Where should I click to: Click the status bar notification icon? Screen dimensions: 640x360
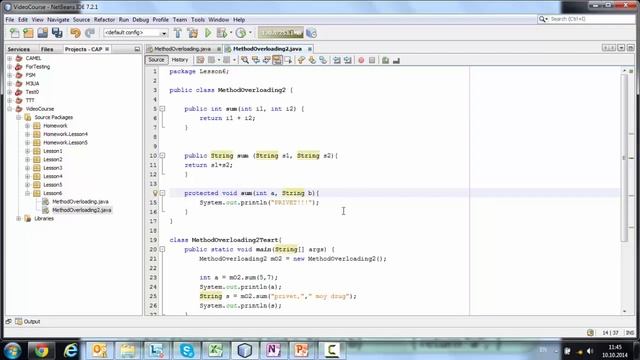(590, 333)
